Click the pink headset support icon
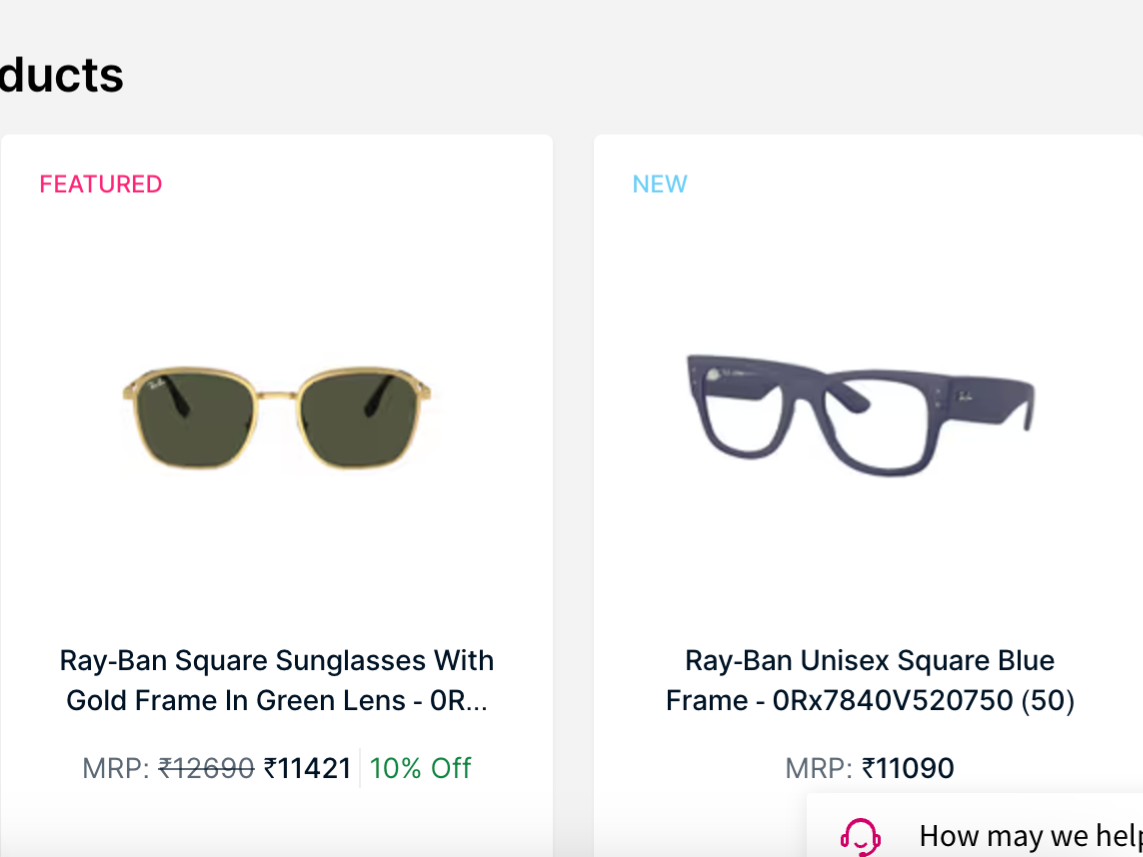 point(860,837)
